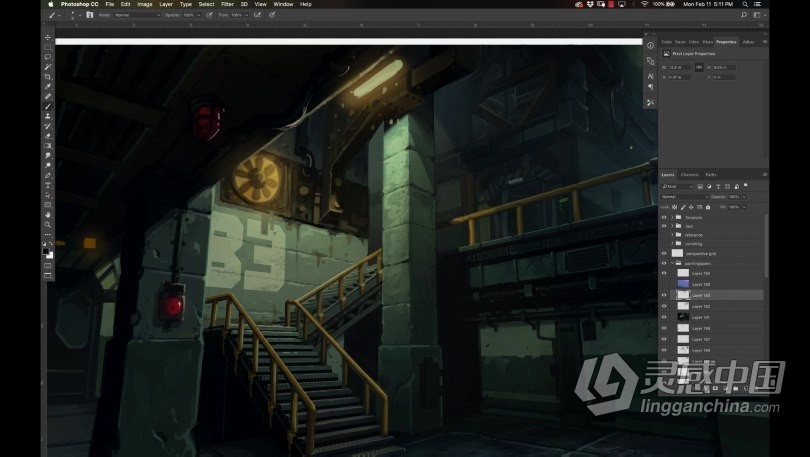Expand the Text layer group
Image resolution: width=810 pixels, height=457 pixels.
[x=672, y=226]
